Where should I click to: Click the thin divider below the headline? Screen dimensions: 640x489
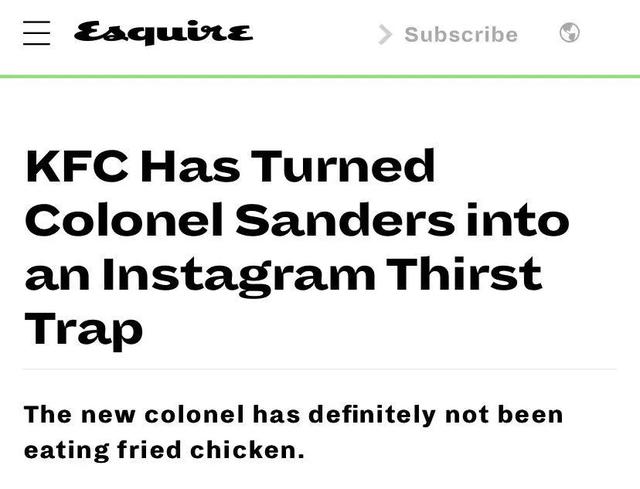tap(320, 369)
